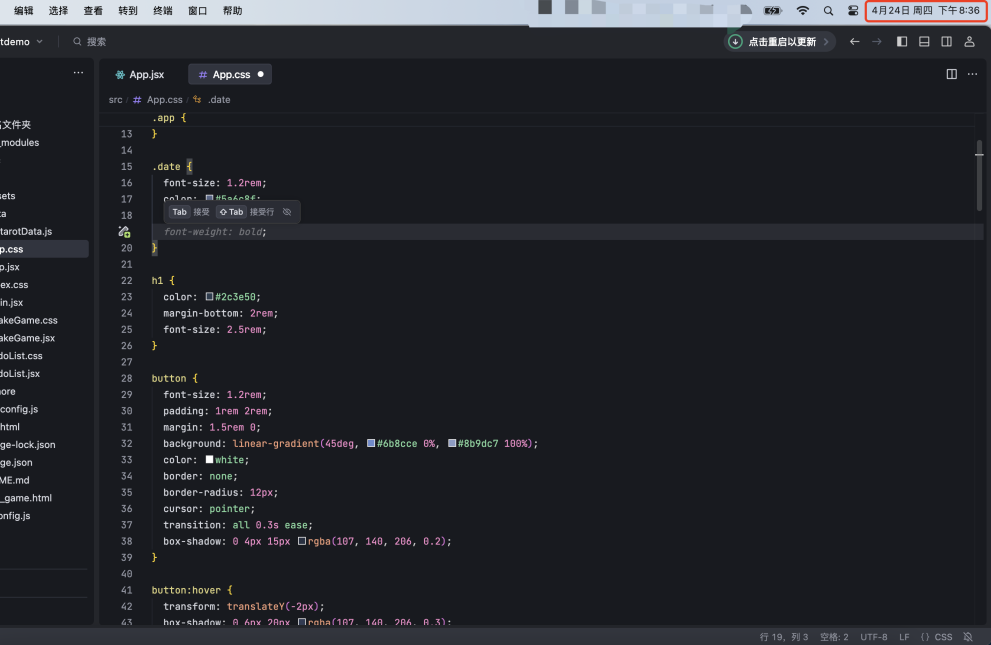Switch to the App.jsx tab
Viewport: 991px width, 645px height.
140,75
